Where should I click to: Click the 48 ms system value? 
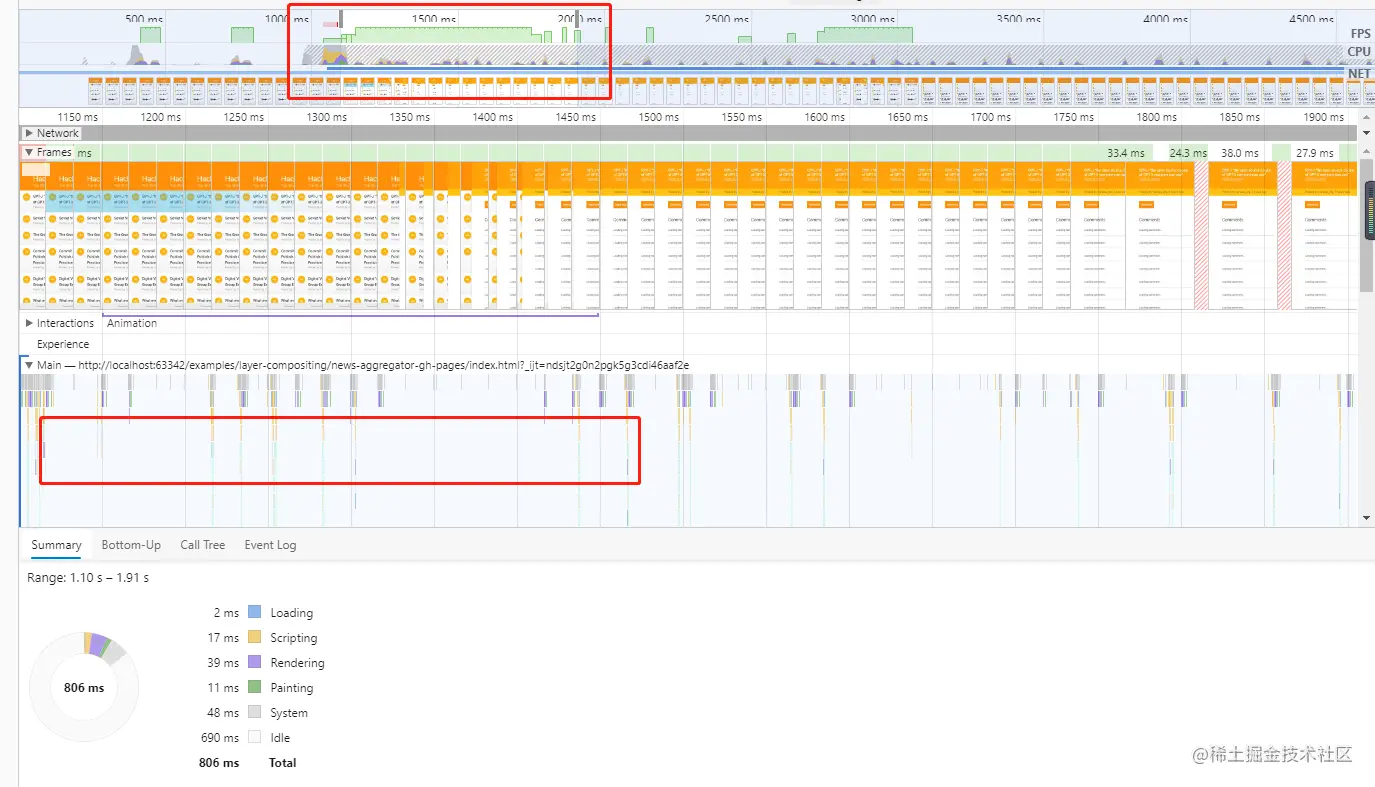223,713
